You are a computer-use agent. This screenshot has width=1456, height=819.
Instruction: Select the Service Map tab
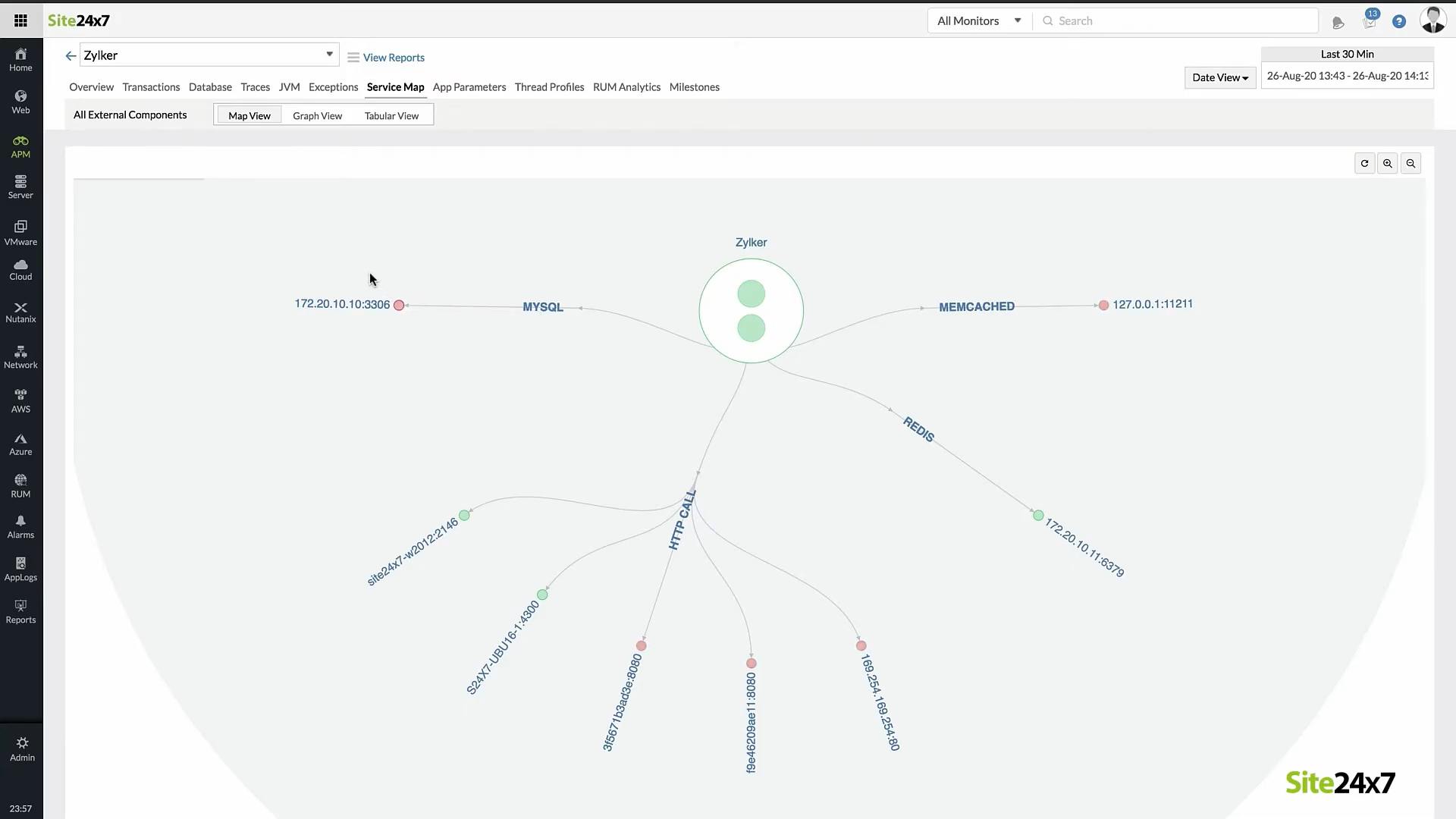coord(395,87)
